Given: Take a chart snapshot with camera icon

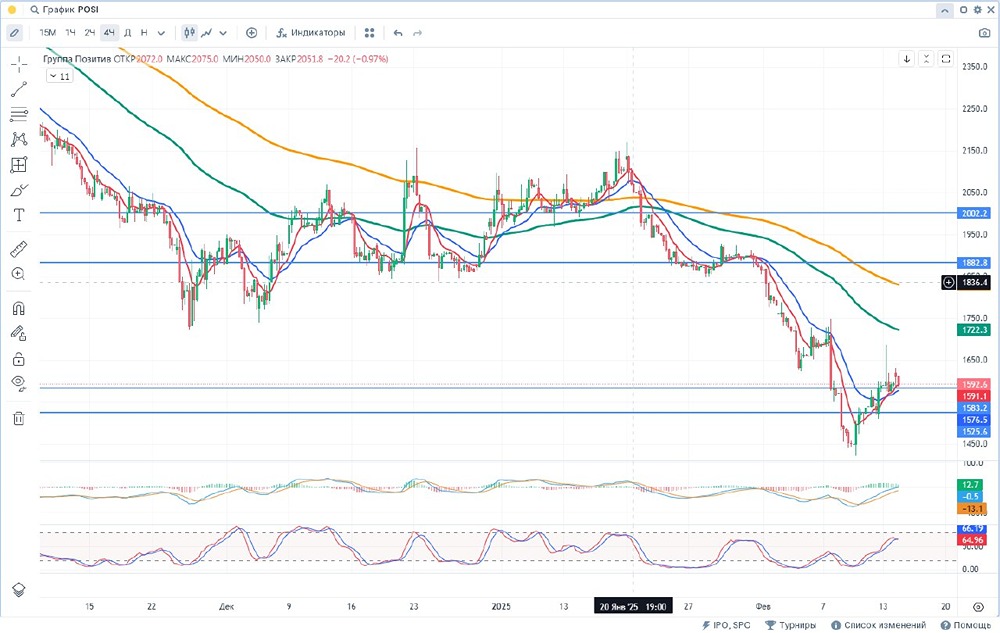Looking at the screenshot, I should [x=985, y=33].
